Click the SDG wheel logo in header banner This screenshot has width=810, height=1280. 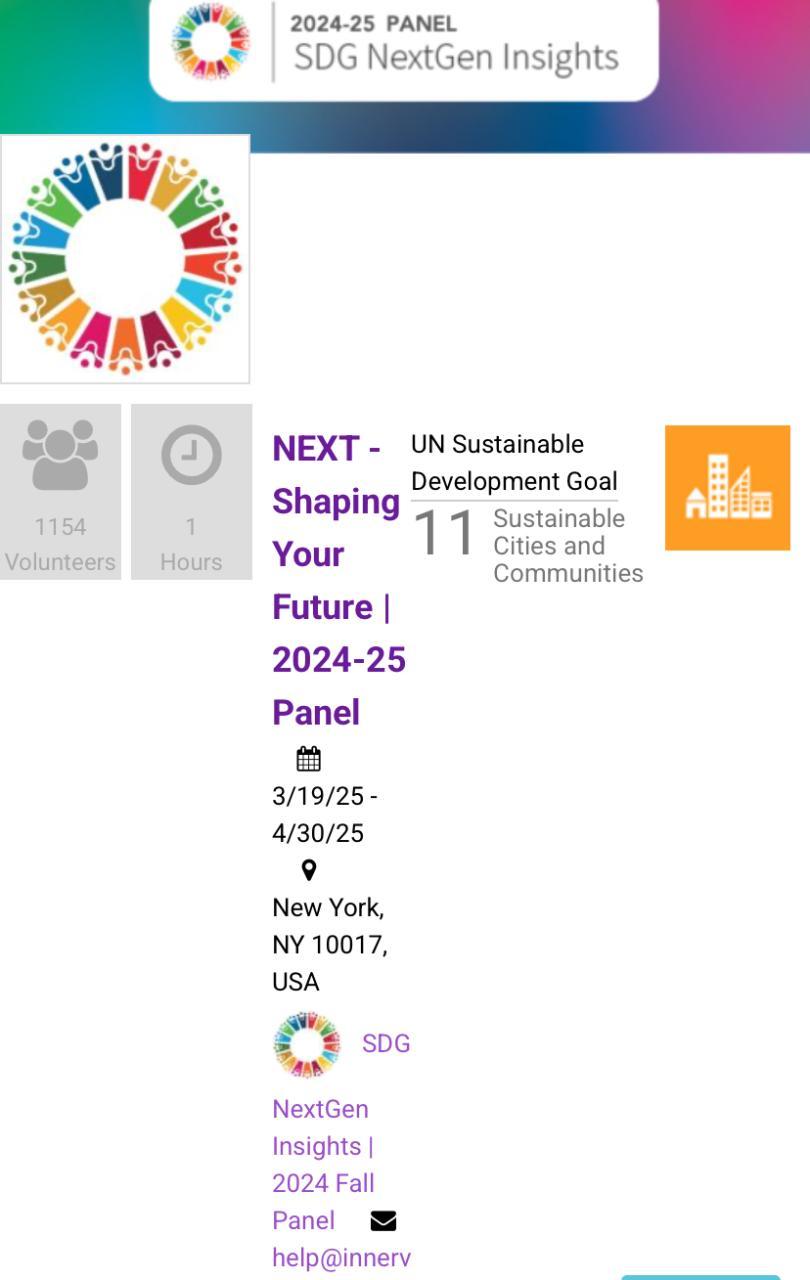(210, 42)
